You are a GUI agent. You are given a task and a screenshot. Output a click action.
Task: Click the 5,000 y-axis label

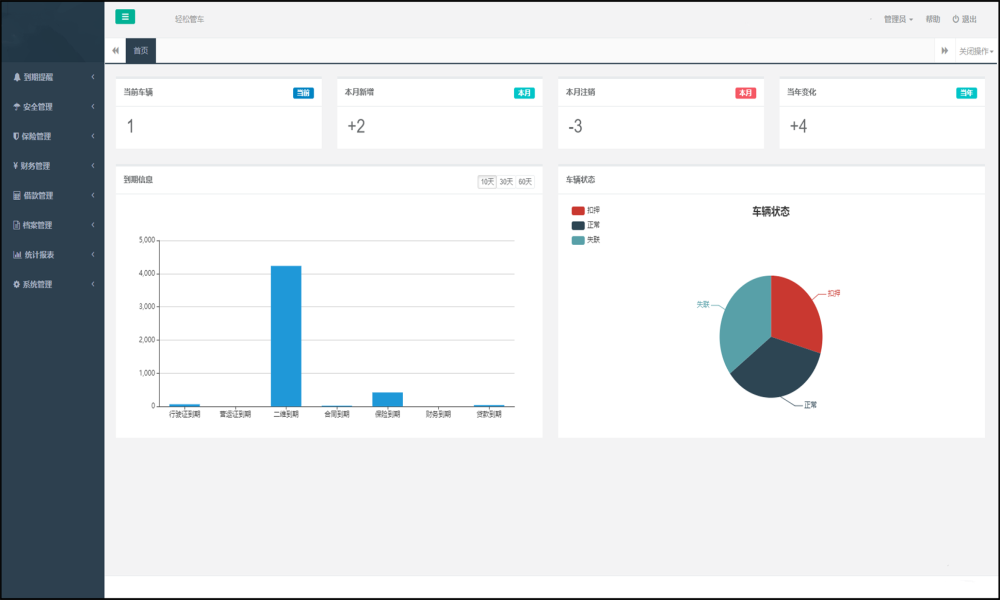(147, 240)
